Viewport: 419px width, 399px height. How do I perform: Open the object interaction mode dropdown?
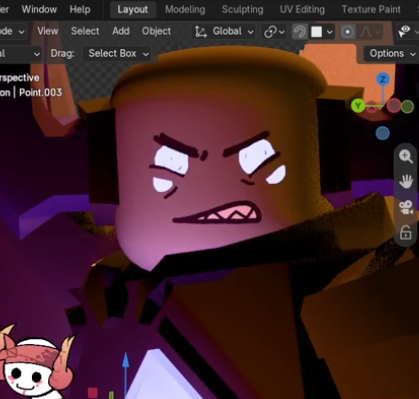[x=13, y=32]
